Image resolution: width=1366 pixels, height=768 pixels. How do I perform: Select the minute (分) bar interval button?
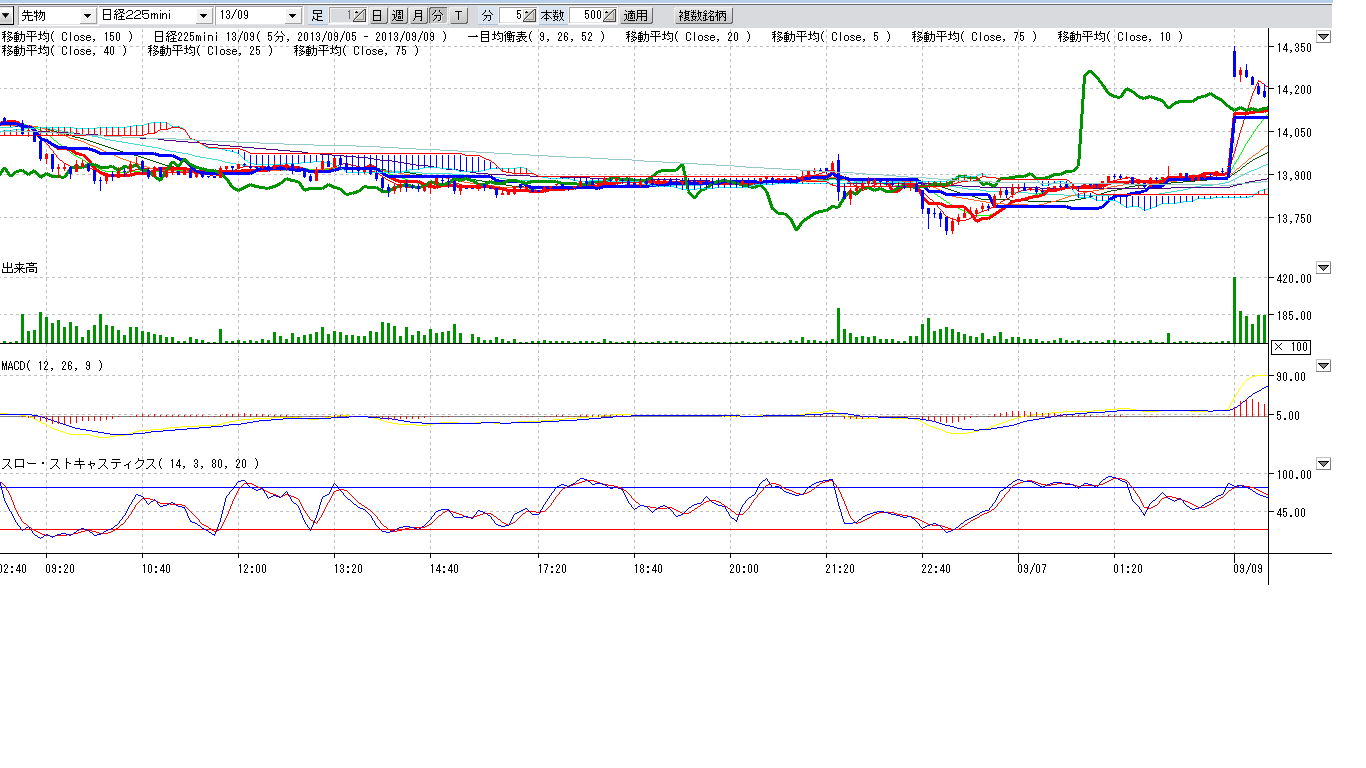click(437, 16)
